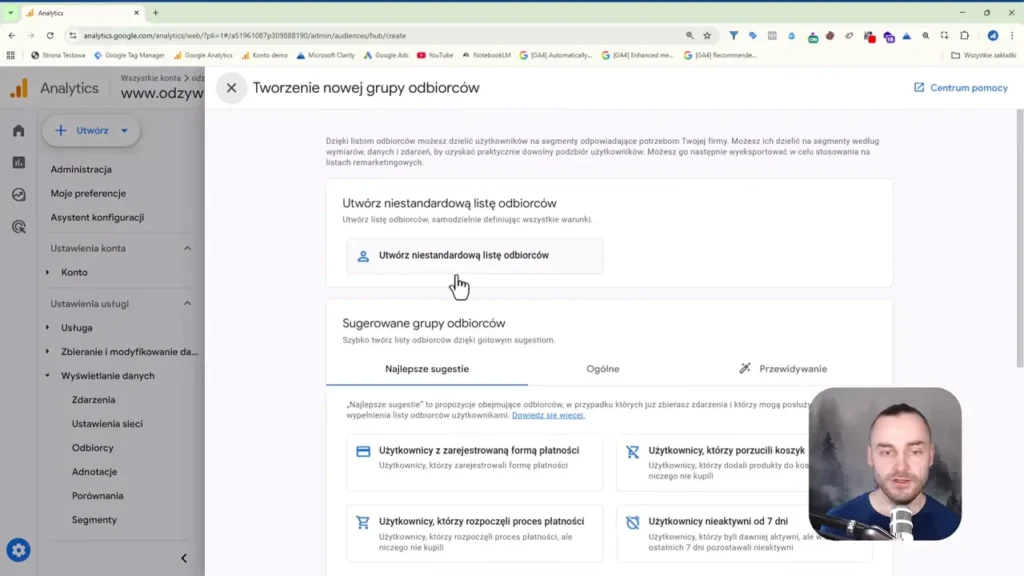Image resolution: width=1024 pixels, height=576 pixels.
Task: Close the new audience creation panel
Action: tap(231, 88)
